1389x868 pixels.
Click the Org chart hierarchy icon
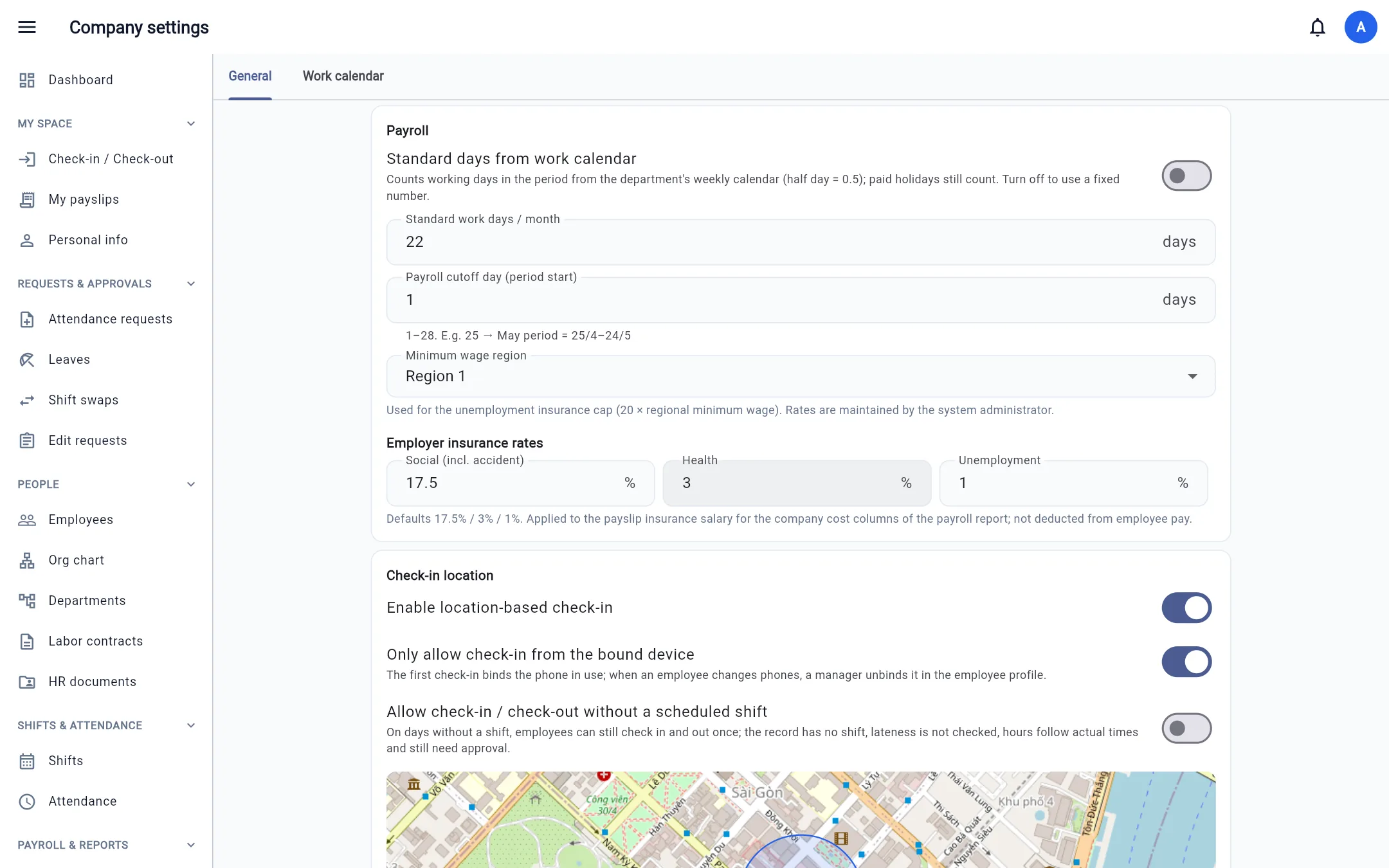point(27,560)
